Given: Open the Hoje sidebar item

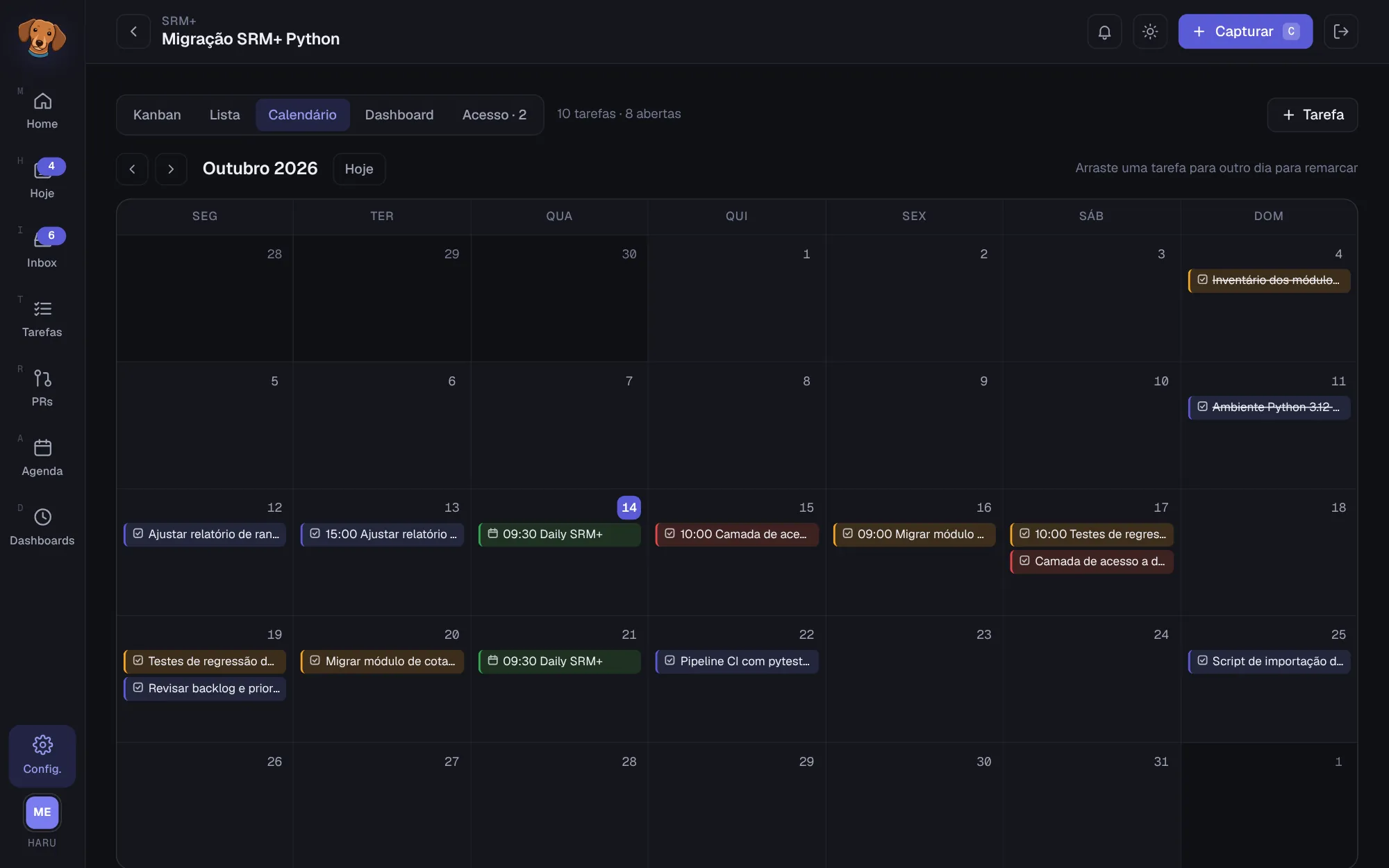Looking at the screenshot, I should pyautogui.click(x=42, y=180).
